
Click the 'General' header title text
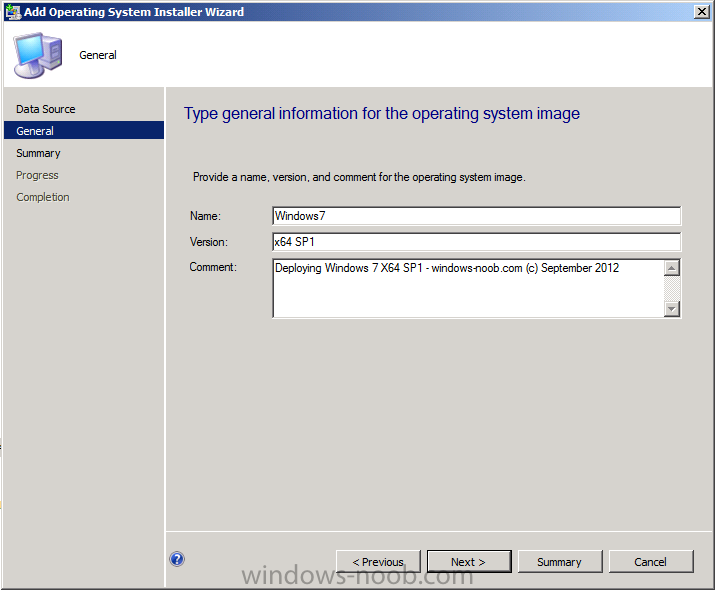coord(98,55)
